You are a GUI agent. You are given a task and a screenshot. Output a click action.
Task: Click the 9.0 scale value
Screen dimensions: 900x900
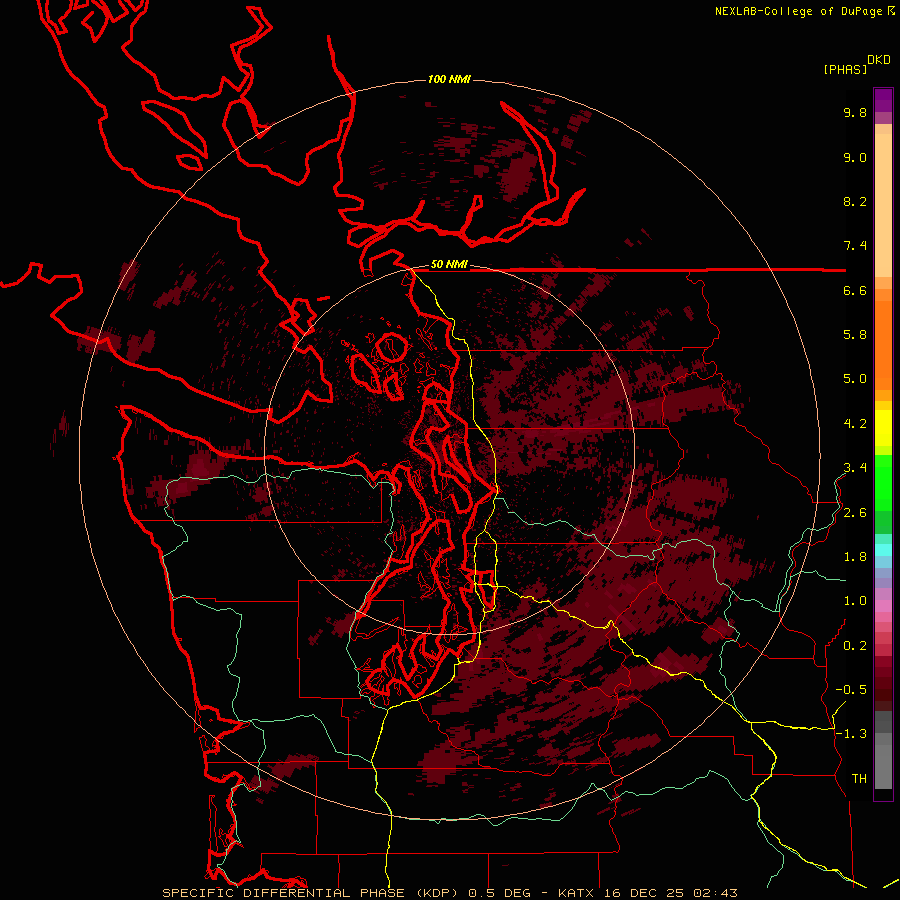click(x=855, y=157)
